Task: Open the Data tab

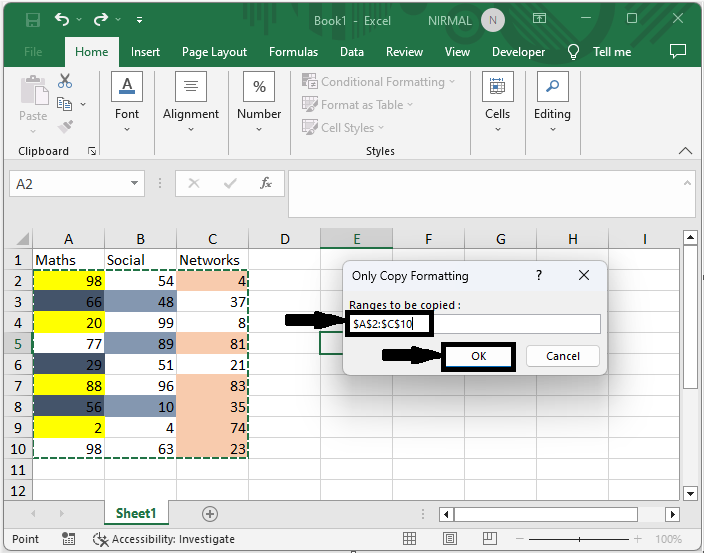Action: click(352, 52)
